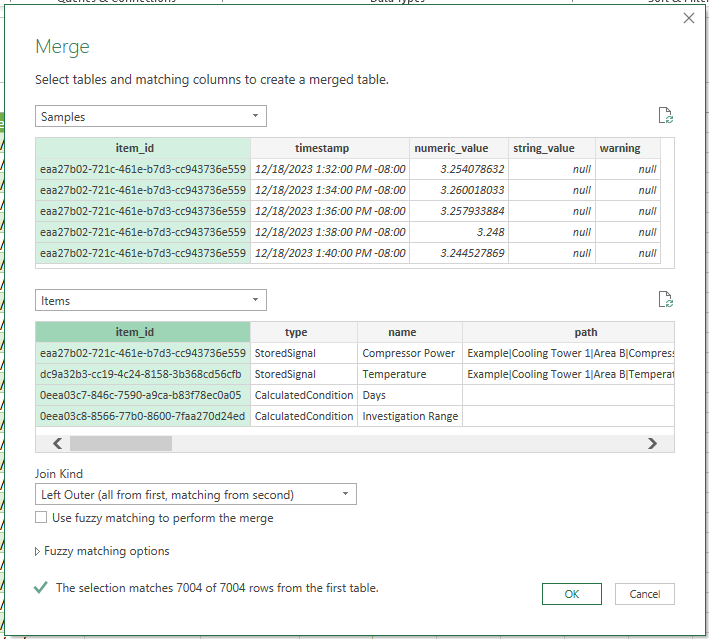
Task: Open the Items table dropdown
Action: pyautogui.click(x=151, y=300)
